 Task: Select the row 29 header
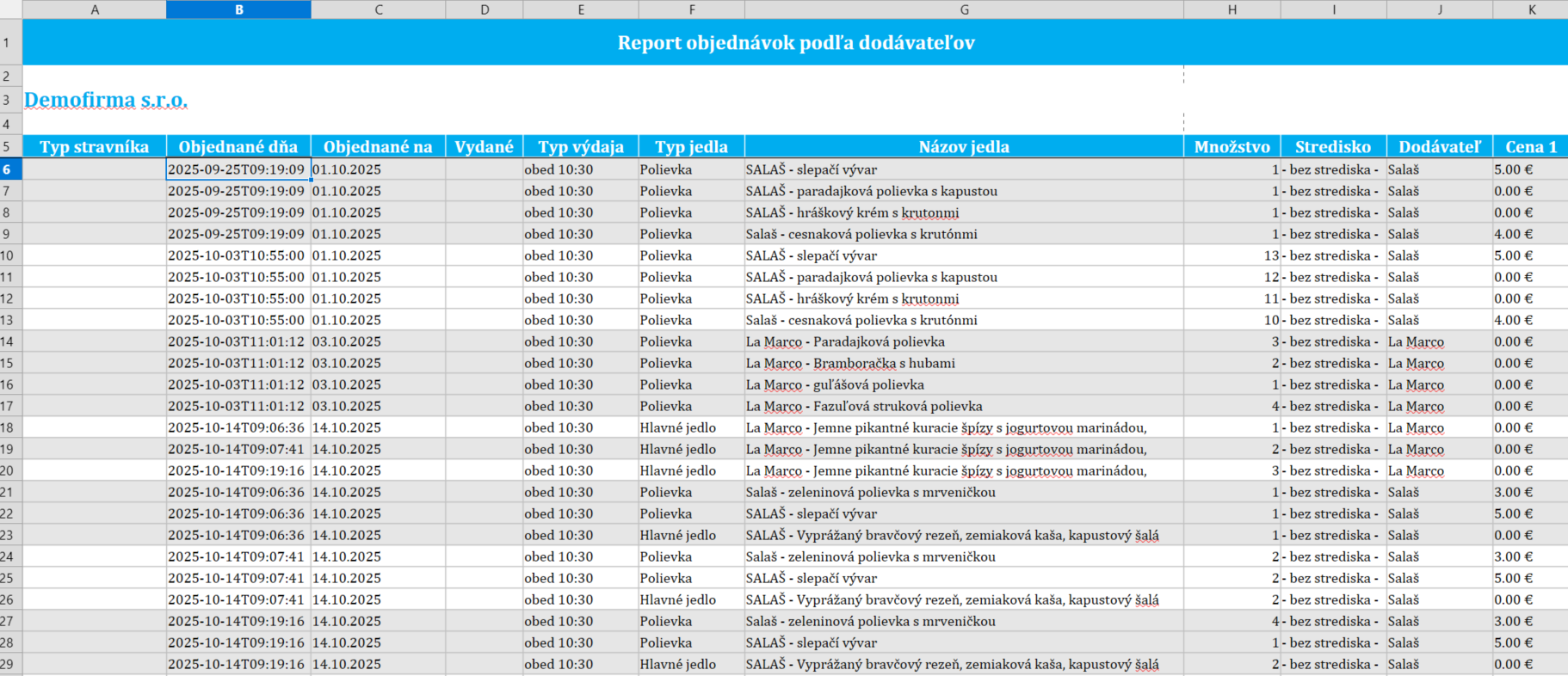click(10, 664)
